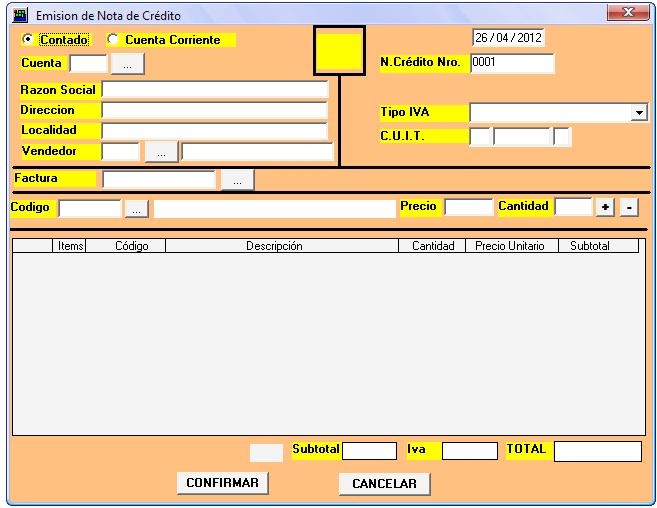
Task: Click the application icon in title bar
Action: point(18,15)
